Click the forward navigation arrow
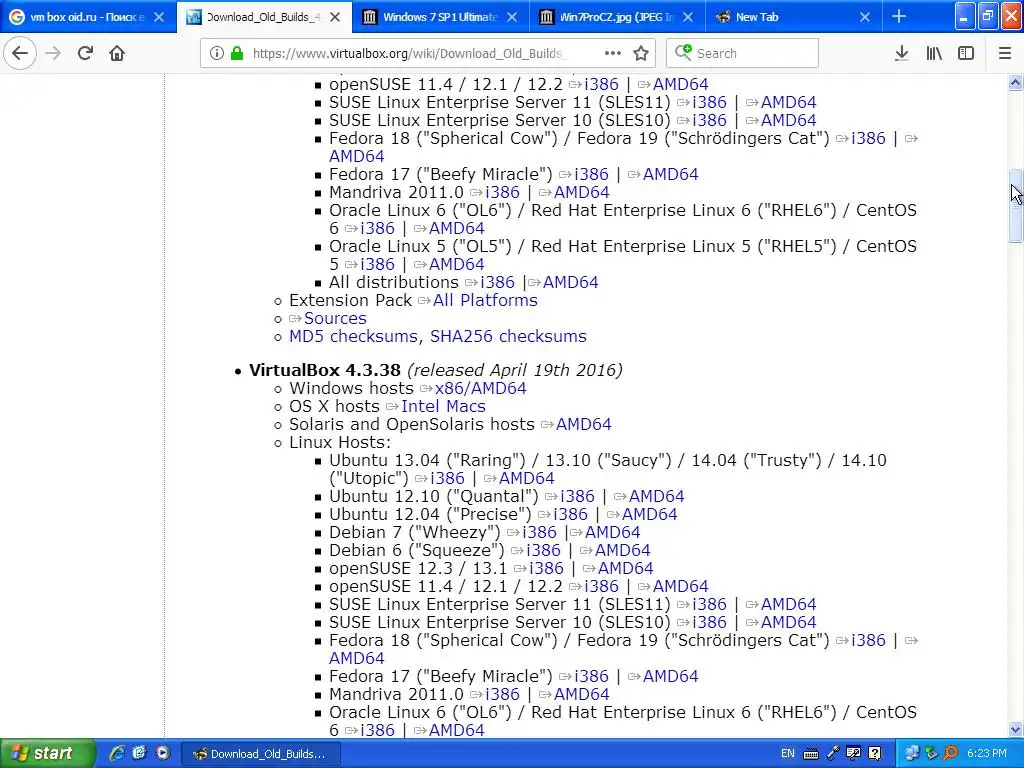 click(x=54, y=54)
